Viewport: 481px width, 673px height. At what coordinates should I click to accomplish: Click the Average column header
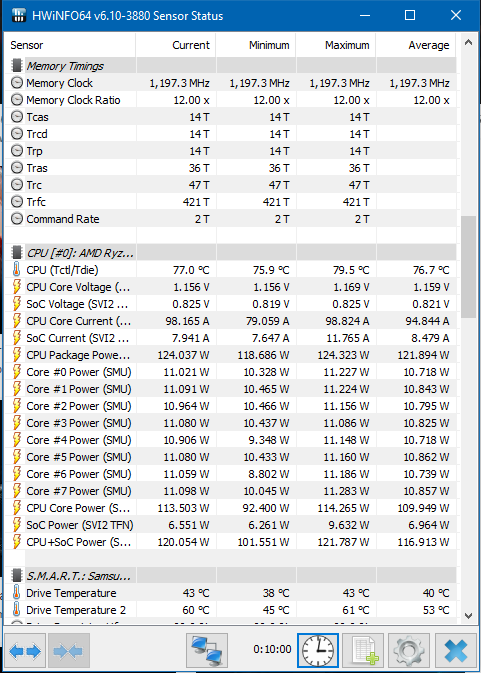(416, 45)
